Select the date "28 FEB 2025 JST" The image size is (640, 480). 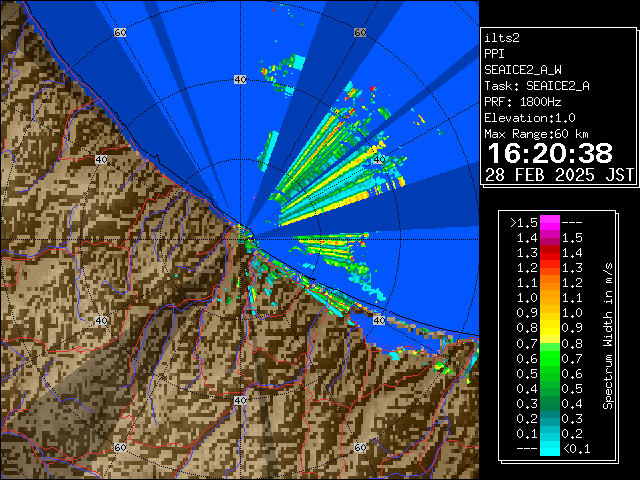tap(560, 175)
